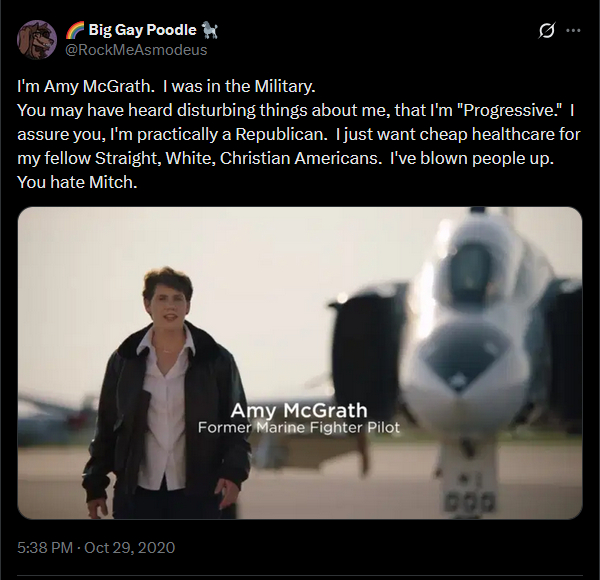600x580 pixels.
Task: Click "Former Marine Fighter Pilot" caption text
Action: tap(298, 428)
